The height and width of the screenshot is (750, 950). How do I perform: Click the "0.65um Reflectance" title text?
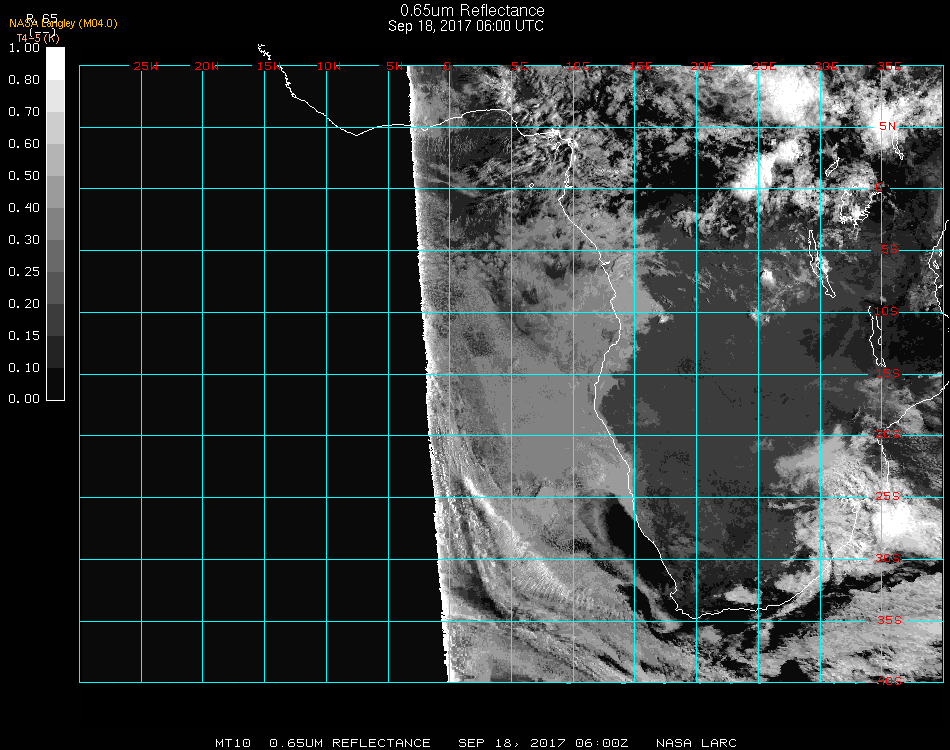472,10
